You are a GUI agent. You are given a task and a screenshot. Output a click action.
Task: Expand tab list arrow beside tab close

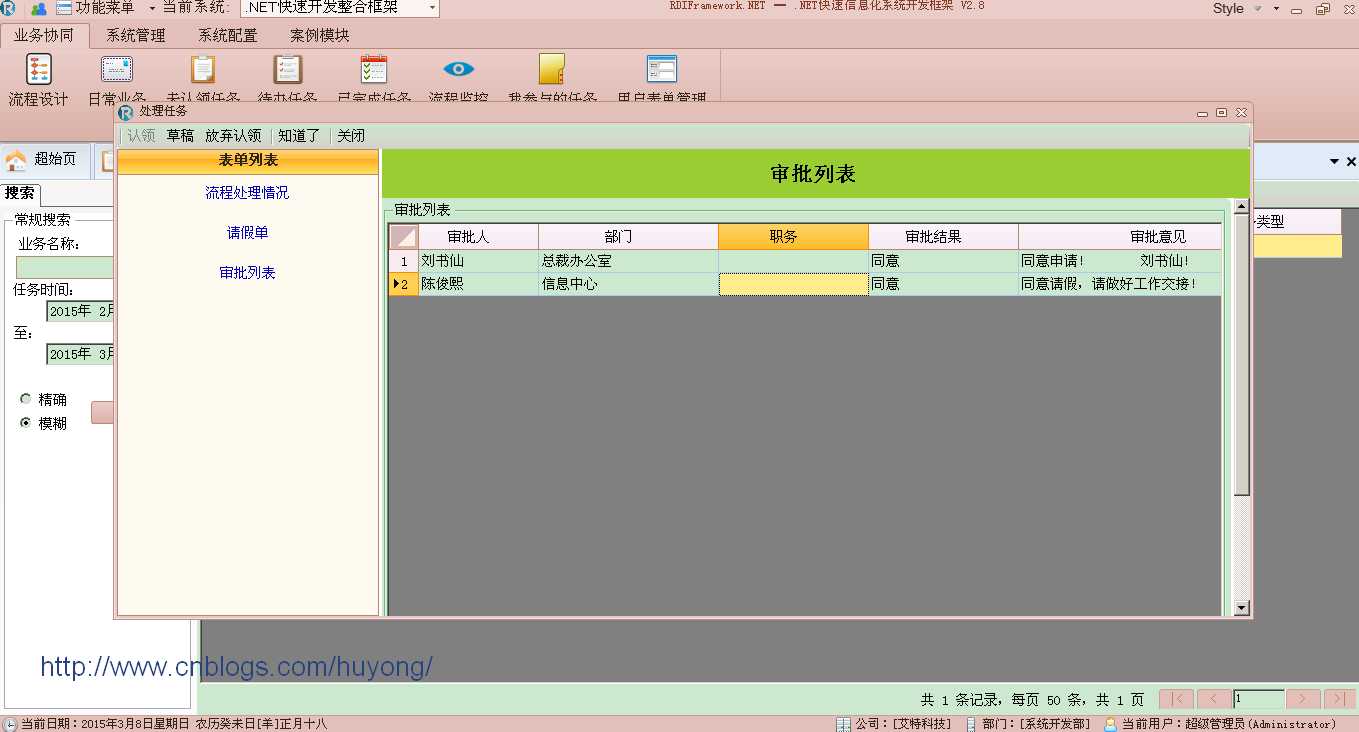coord(1334,162)
